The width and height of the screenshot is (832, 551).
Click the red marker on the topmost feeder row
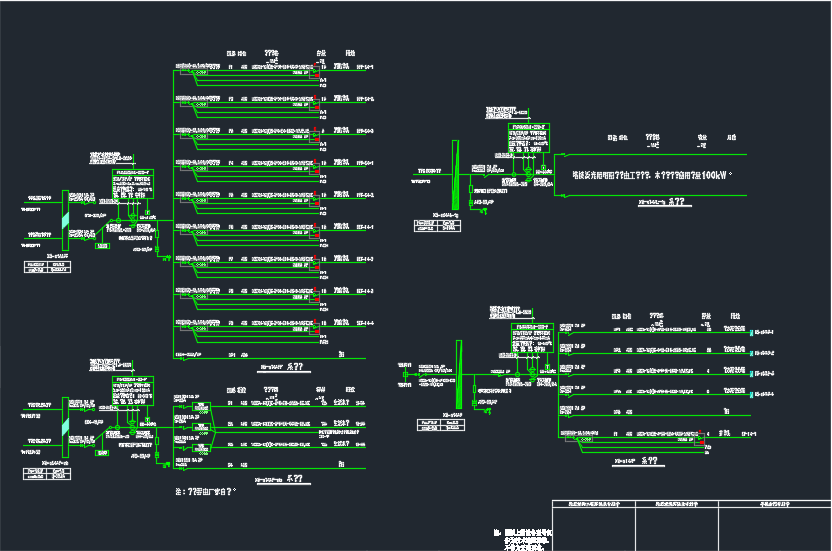[317, 75]
